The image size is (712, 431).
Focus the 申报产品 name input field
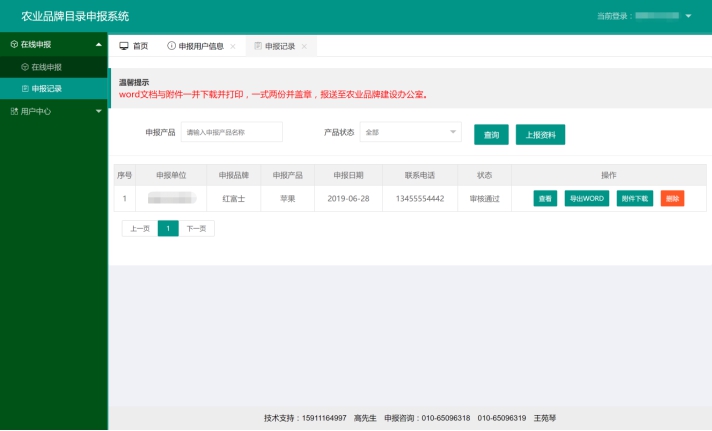232,132
